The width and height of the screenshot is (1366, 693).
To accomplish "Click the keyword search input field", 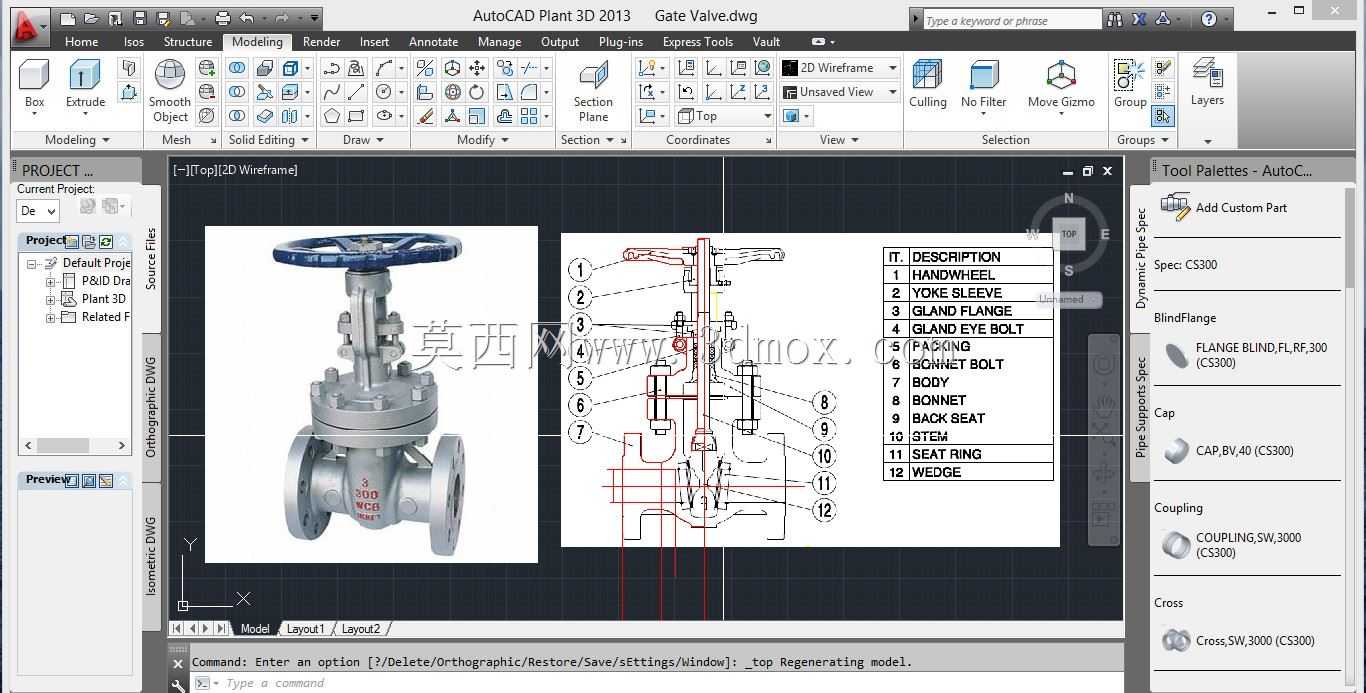I will pyautogui.click(x=1012, y=20).
